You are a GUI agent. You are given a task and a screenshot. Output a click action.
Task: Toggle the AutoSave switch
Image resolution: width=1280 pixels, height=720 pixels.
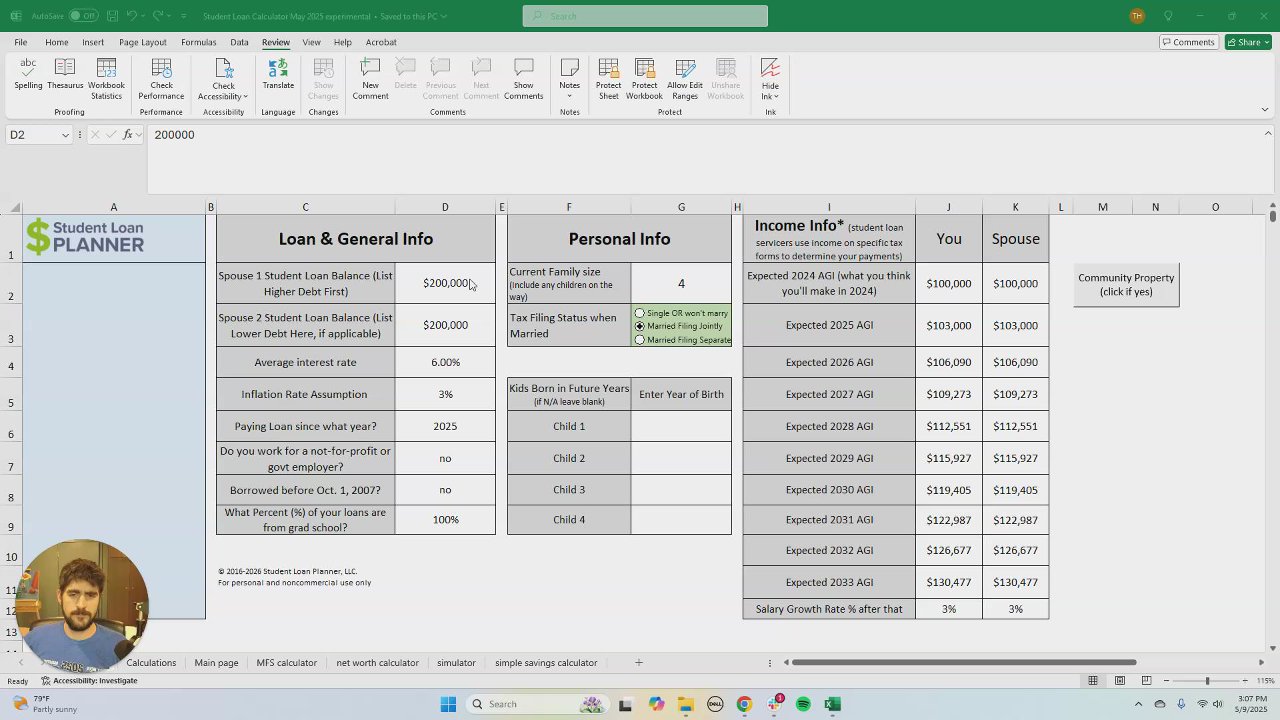pos(83,16)
